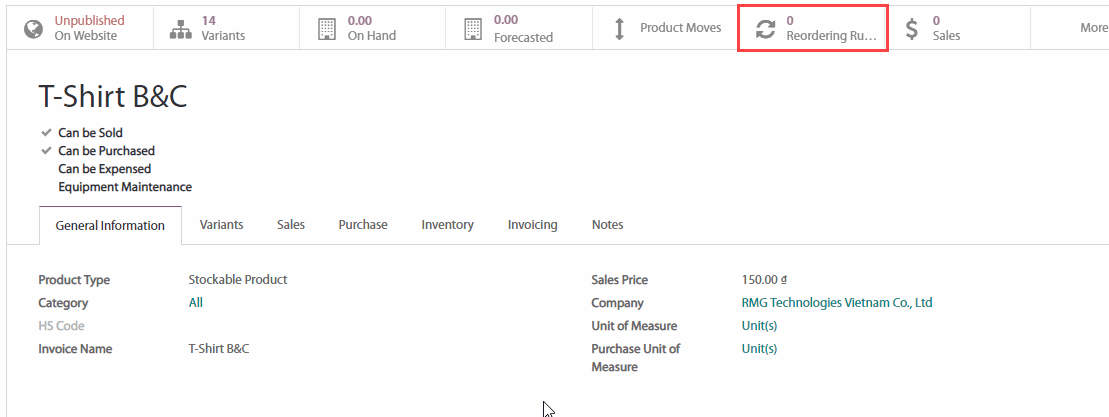Select the Notes tab
The image size is (1109, 417).
[607, 225]
